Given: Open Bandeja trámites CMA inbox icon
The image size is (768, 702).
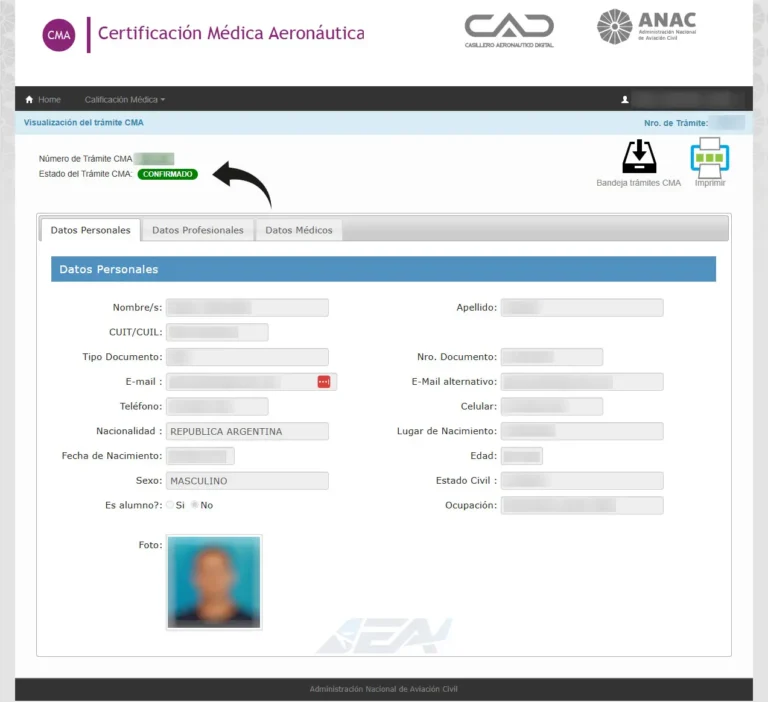Looking at the screenshot, I should coord(639,157).
